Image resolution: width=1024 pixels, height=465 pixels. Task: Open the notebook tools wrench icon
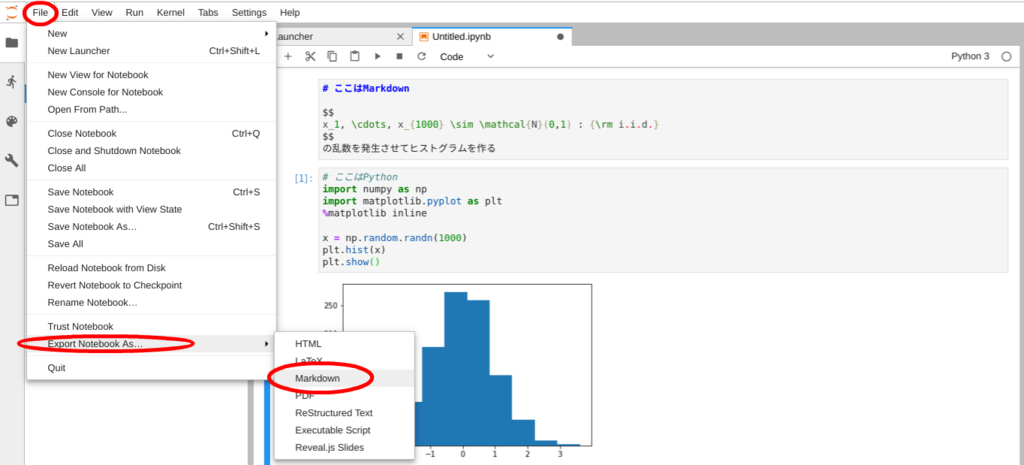click(x=12, y=161)
